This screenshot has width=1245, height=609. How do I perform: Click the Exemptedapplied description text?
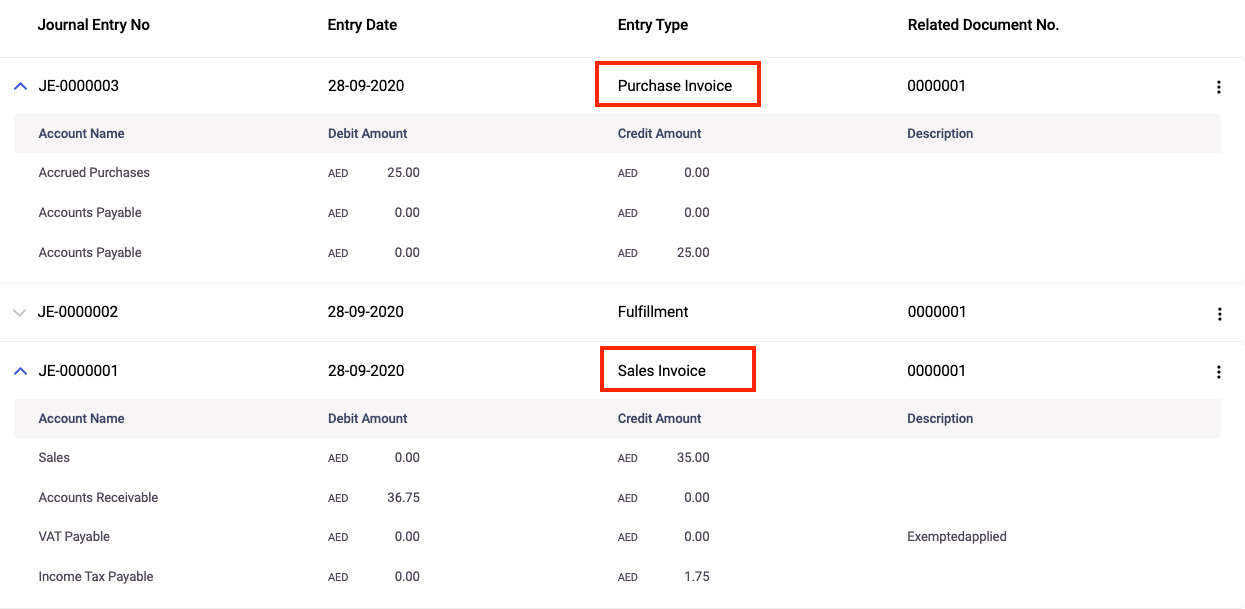(956, 537)
